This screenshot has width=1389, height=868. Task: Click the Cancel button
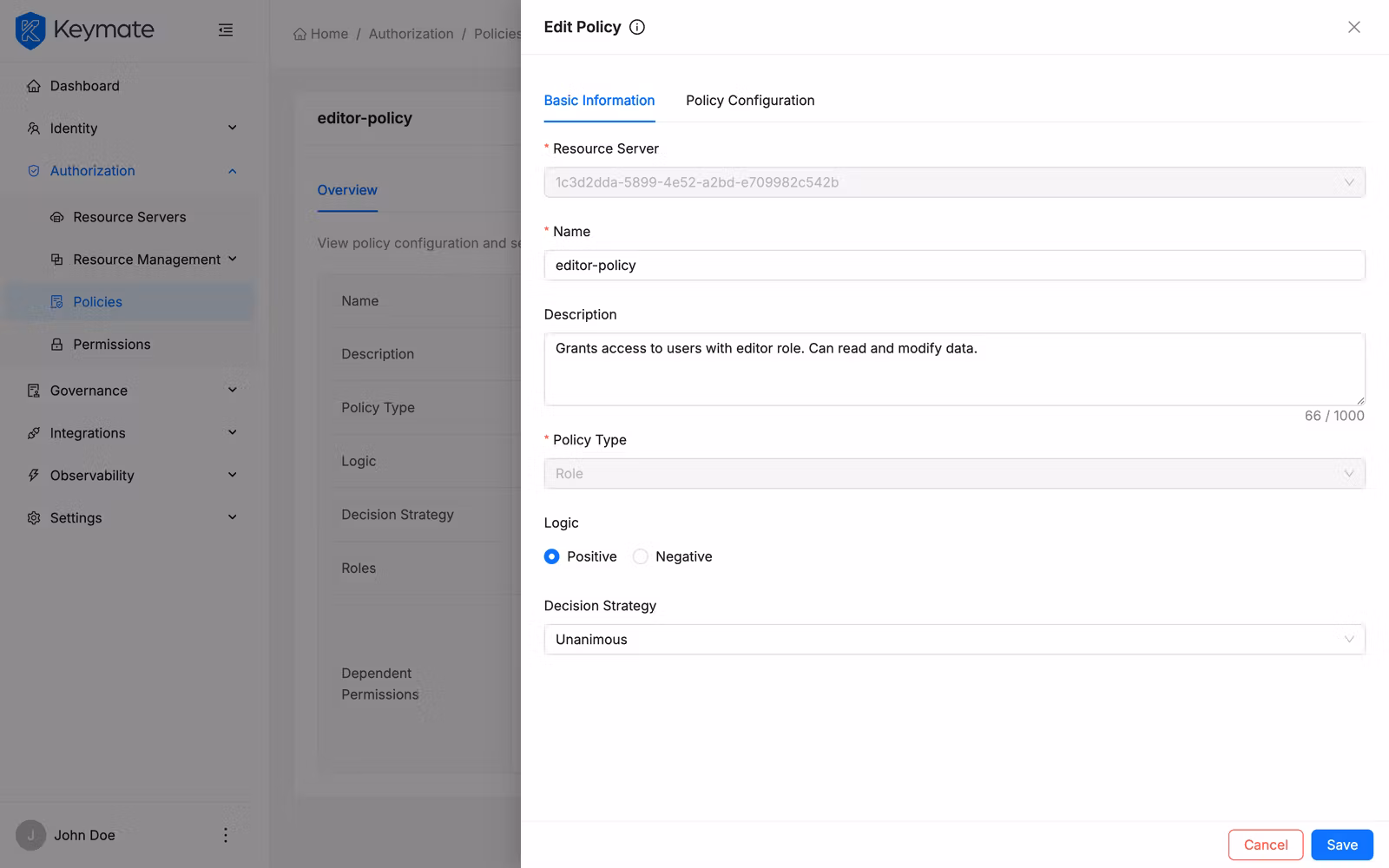[1265, 844]
